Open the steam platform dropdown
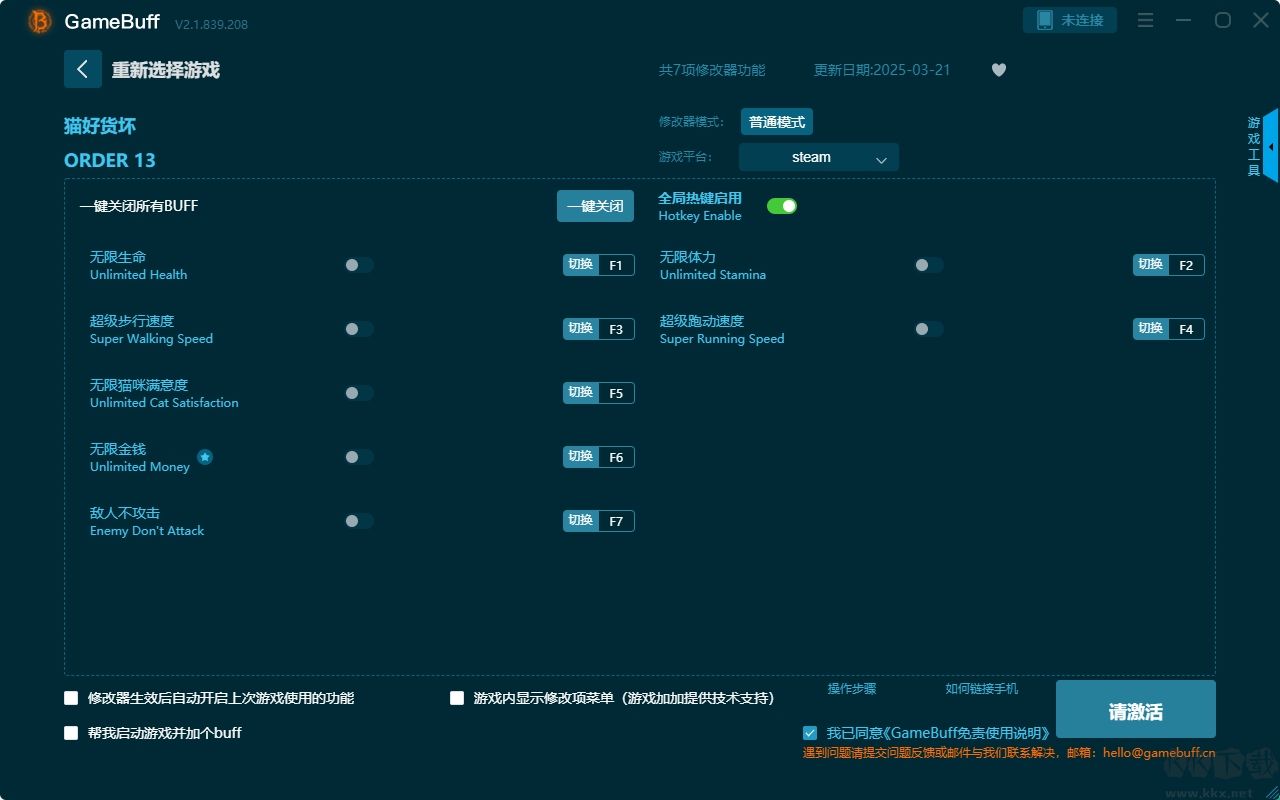The height and width of the screenshot is (800, 1280). click(818, 157)
